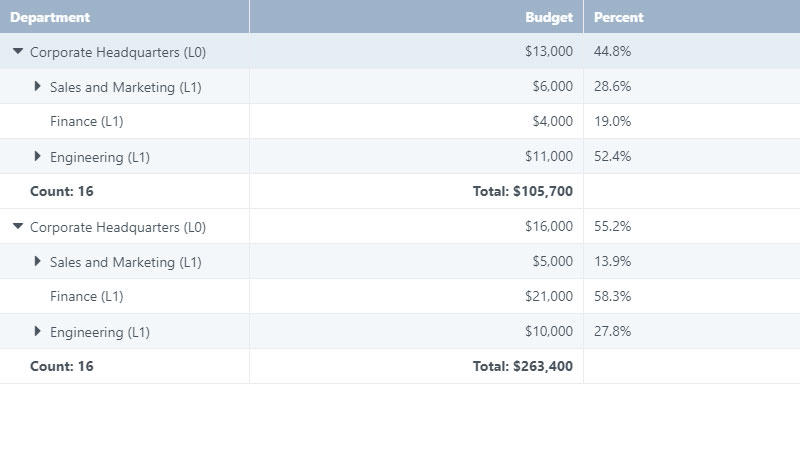
Task: Sort by the Department column header
Action: pos(50,17)
